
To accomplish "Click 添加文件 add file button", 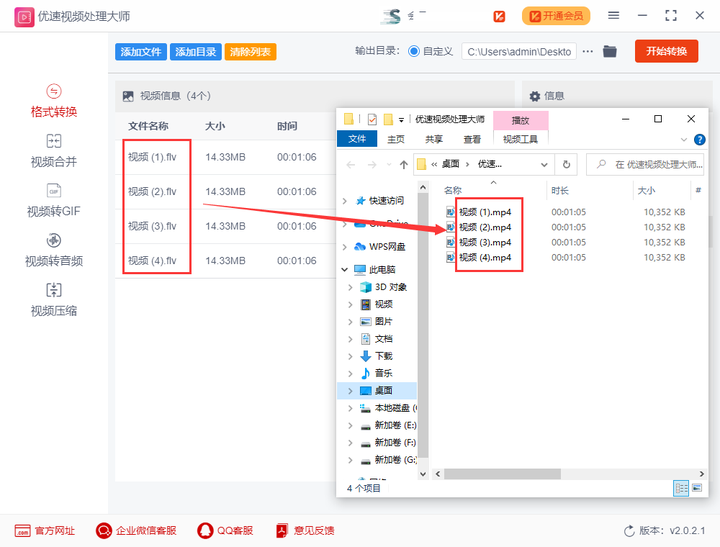I will [x=141, y=52].
